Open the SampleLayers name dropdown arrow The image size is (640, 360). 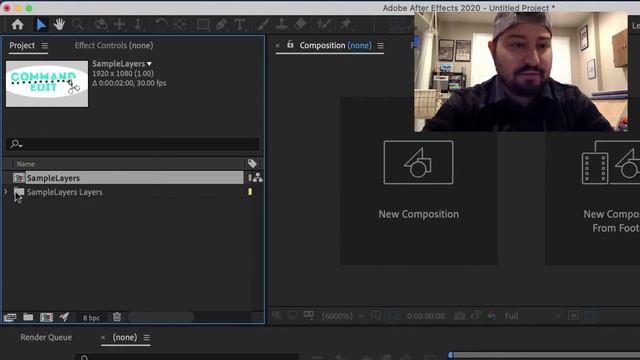[x=149, y=64]
